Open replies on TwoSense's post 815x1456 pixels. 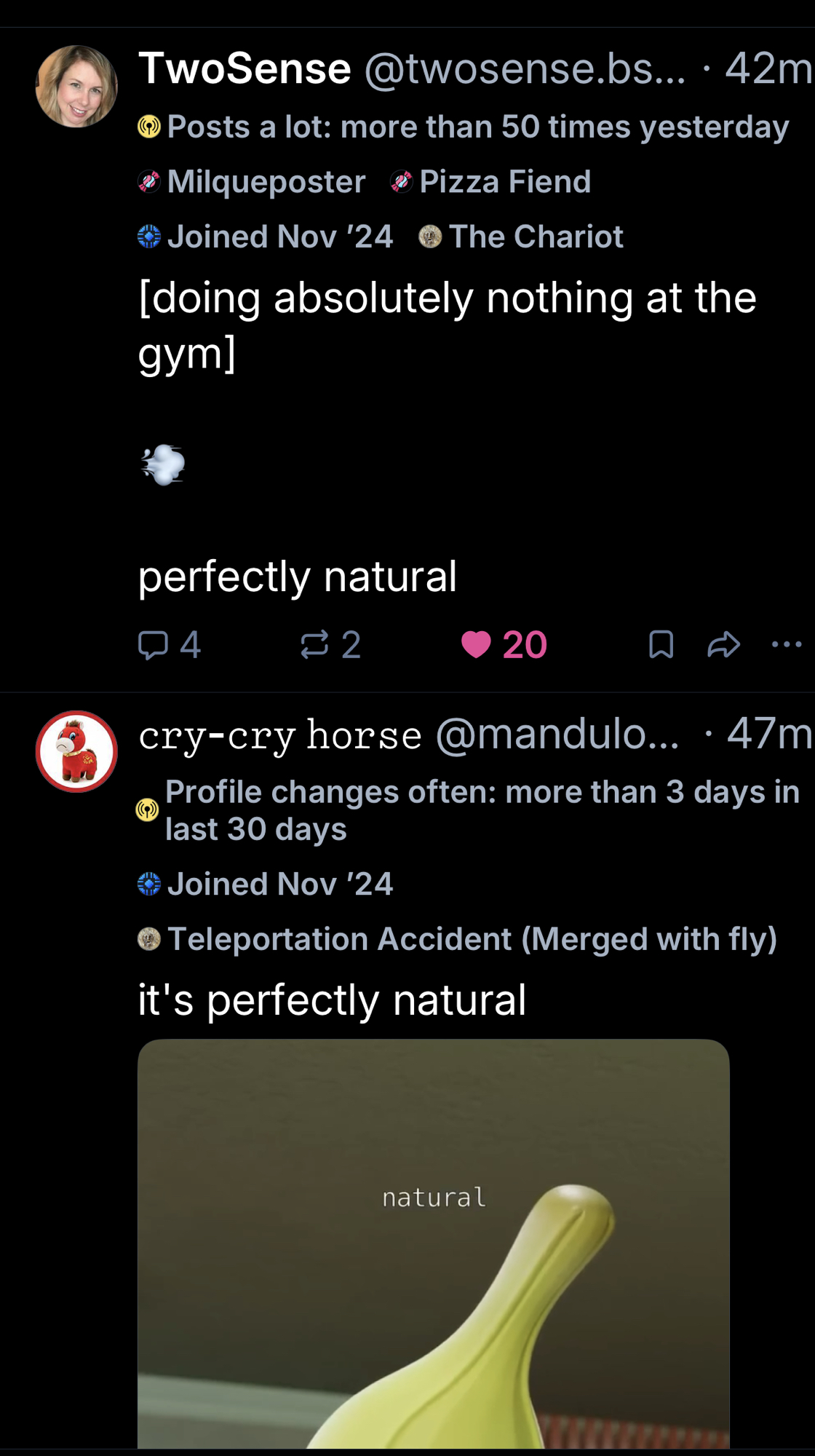[169, 645]
